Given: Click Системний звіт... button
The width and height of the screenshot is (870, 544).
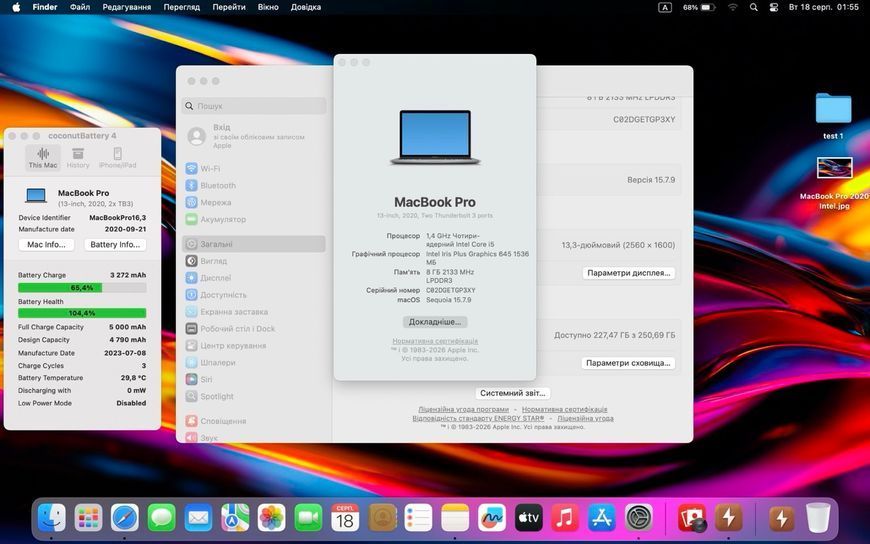Looking at the screenshot, I should [x=512, y=392].
